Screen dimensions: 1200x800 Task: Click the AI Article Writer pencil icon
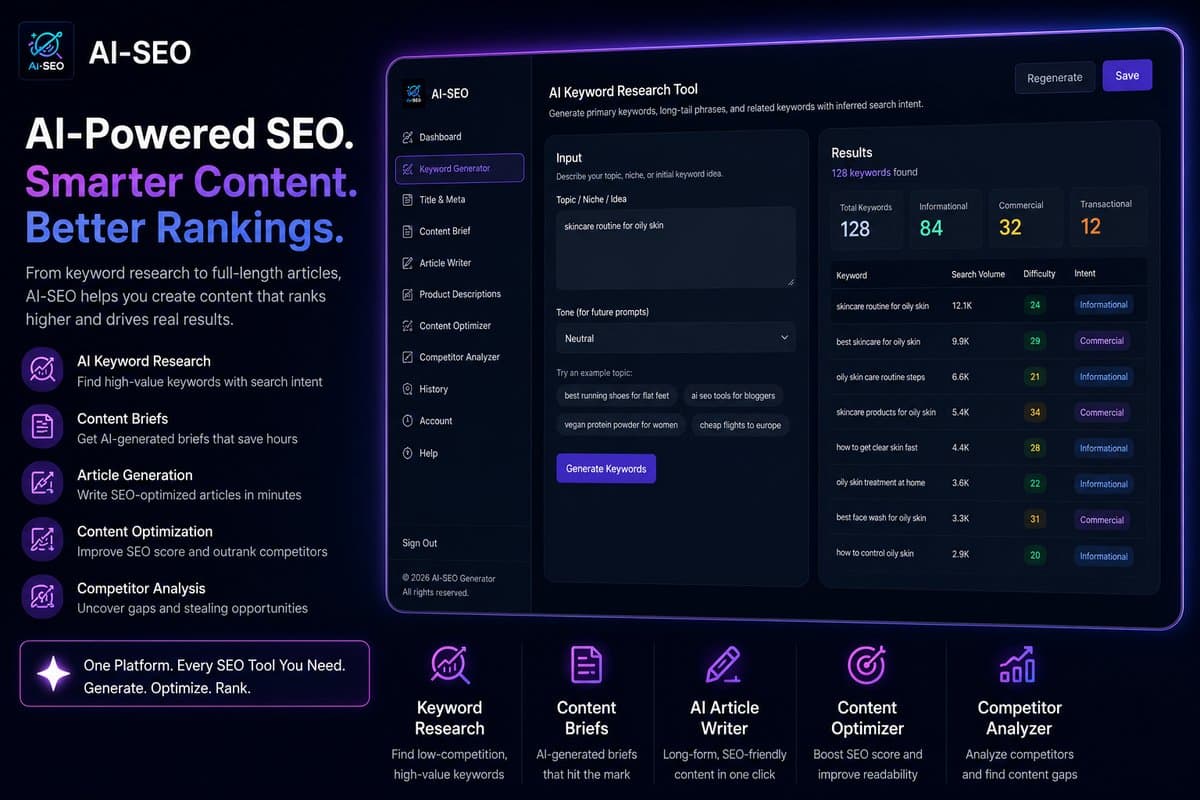pos(723,664)
